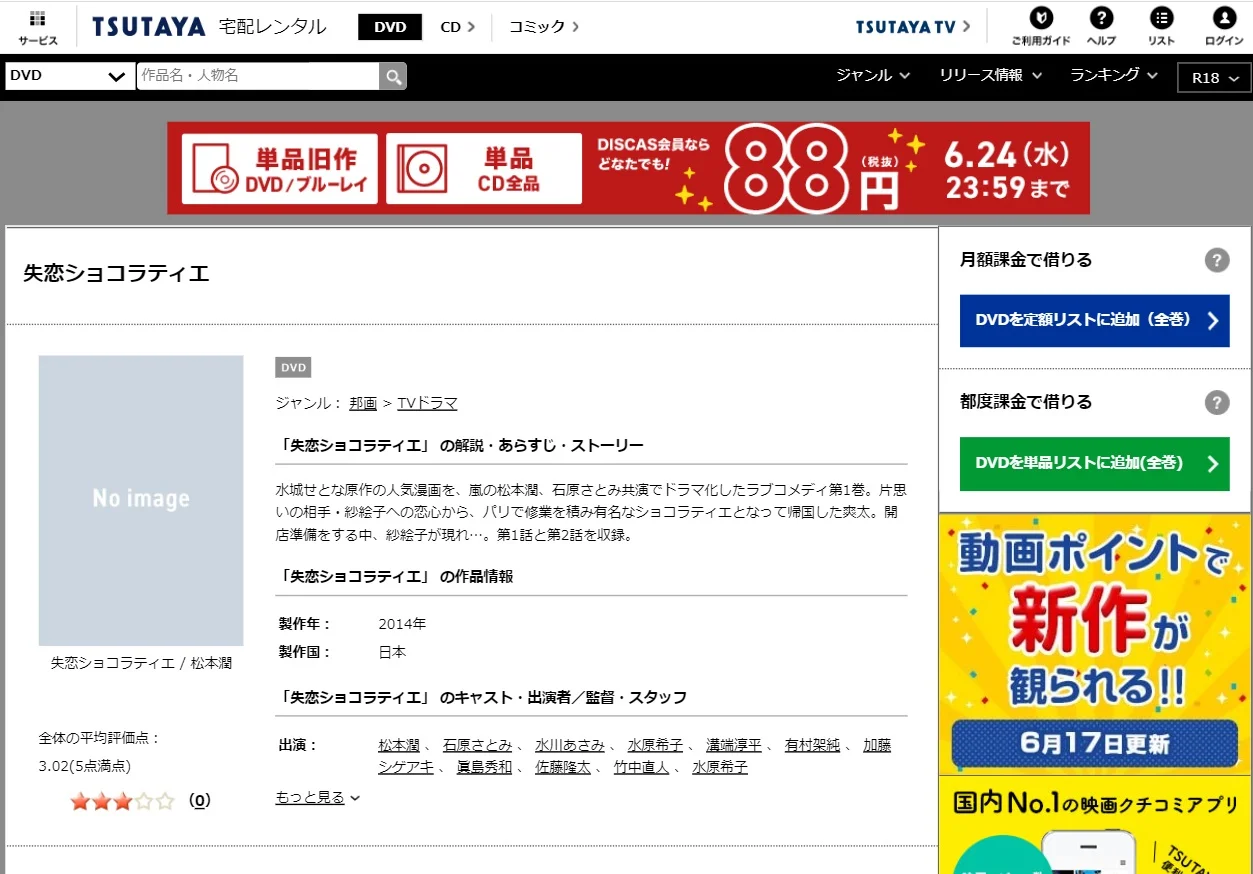1253x874 pixels.
Task: Click the 宅配レンタル header text
Action: coord(273,27)
